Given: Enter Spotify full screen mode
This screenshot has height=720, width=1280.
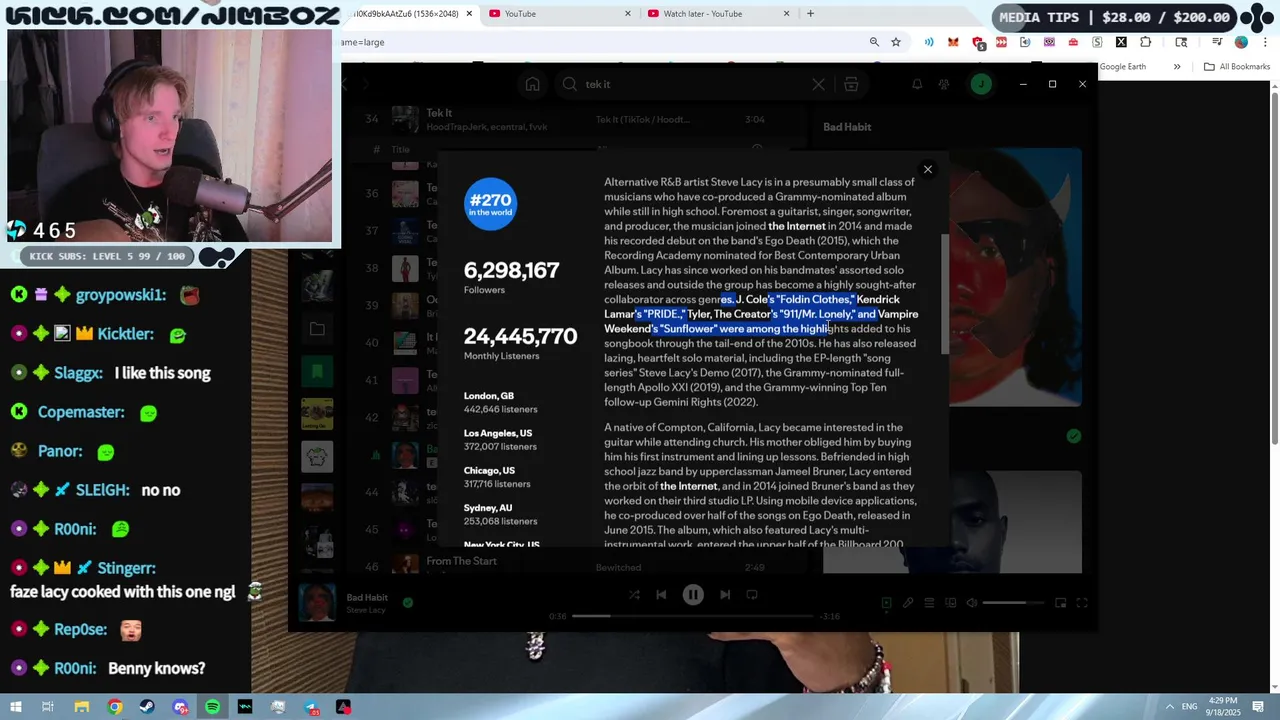Looking at the screenshot, I should (1082, 603).
